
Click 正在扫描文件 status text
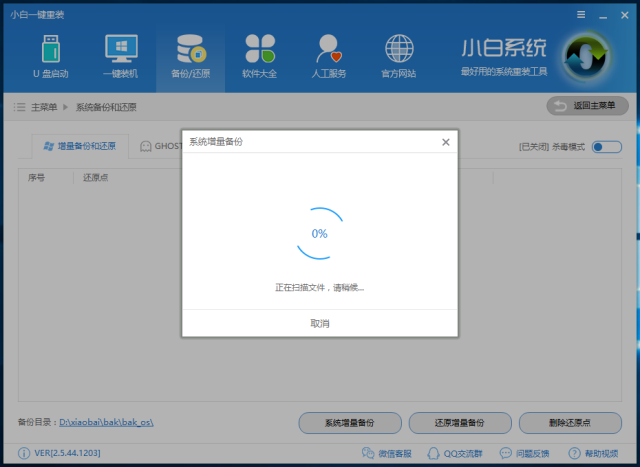(x=320, y=288)
